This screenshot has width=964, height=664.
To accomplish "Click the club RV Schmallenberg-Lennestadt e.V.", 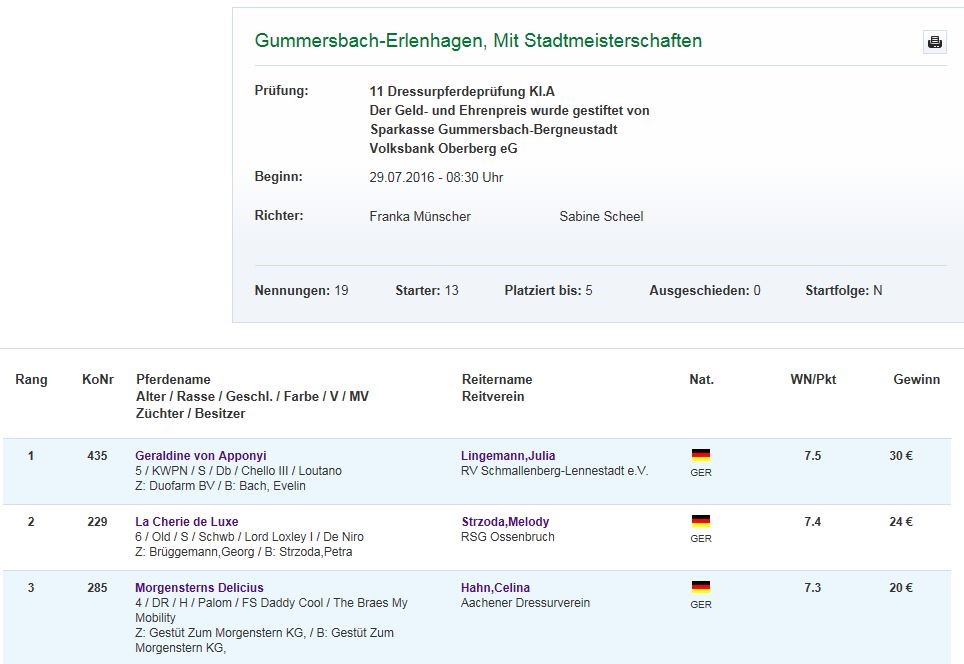I will tap(554, 471).
